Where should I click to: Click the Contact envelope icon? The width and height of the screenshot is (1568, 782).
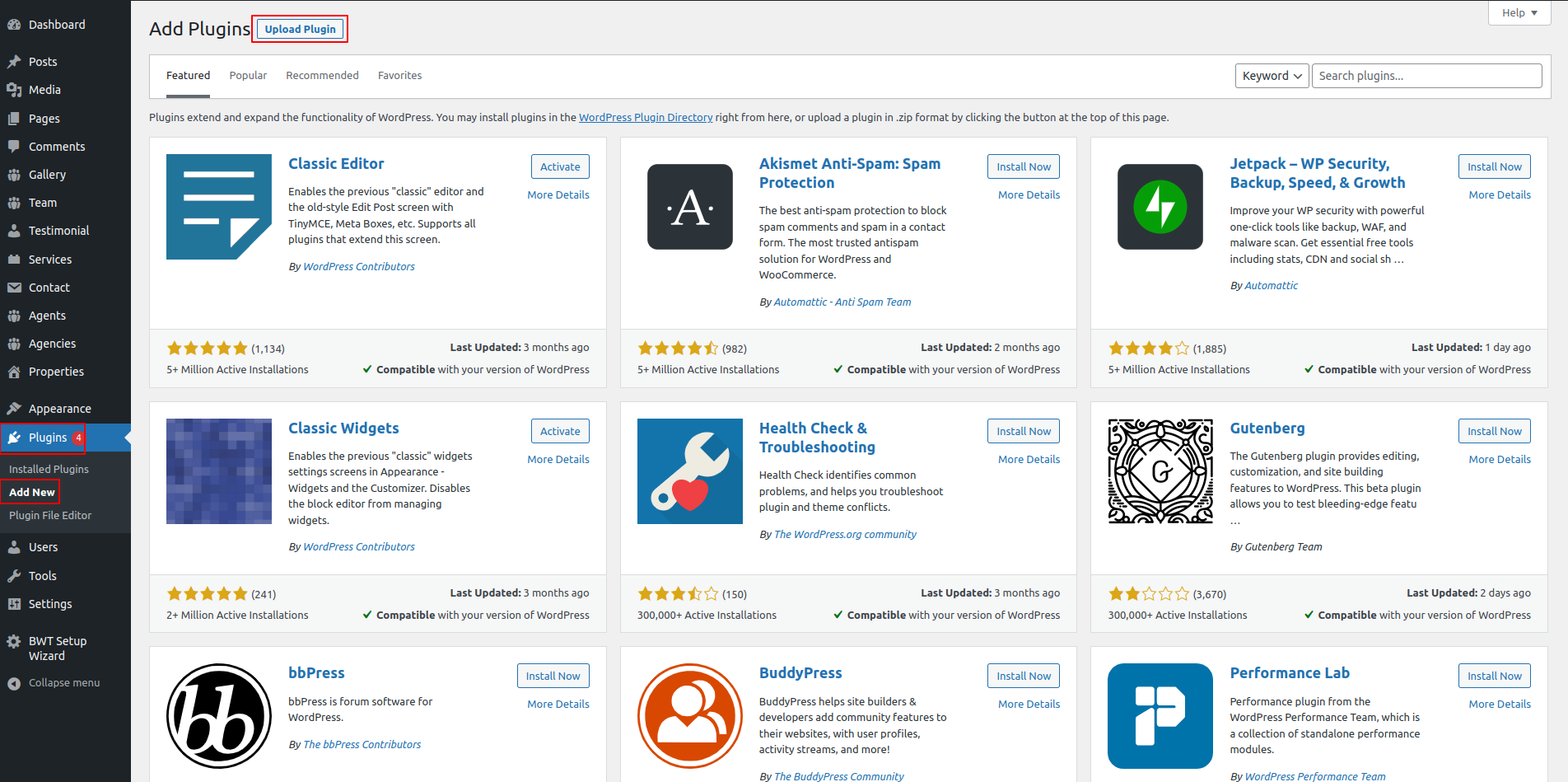click(14, 288)
